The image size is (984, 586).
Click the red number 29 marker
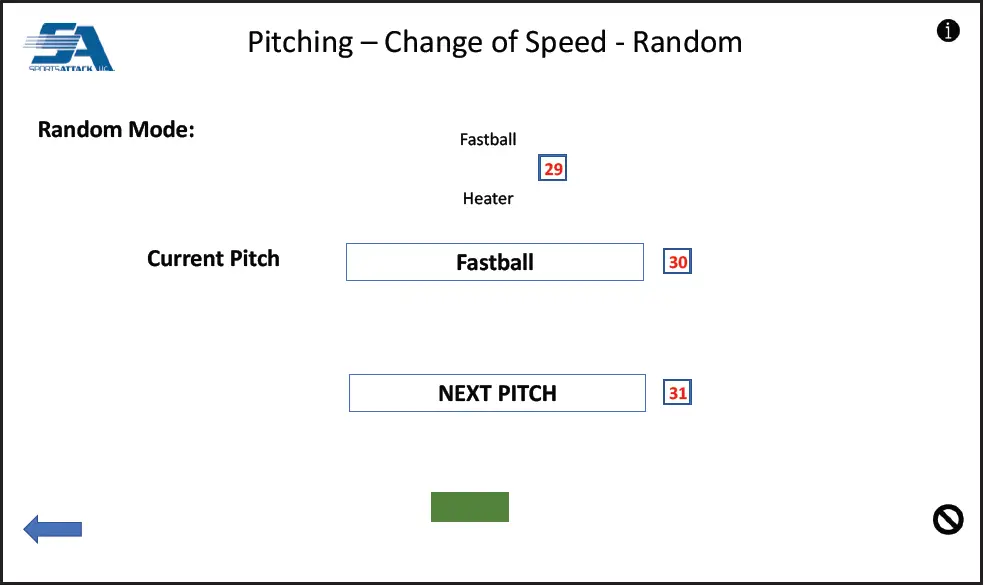553,169
